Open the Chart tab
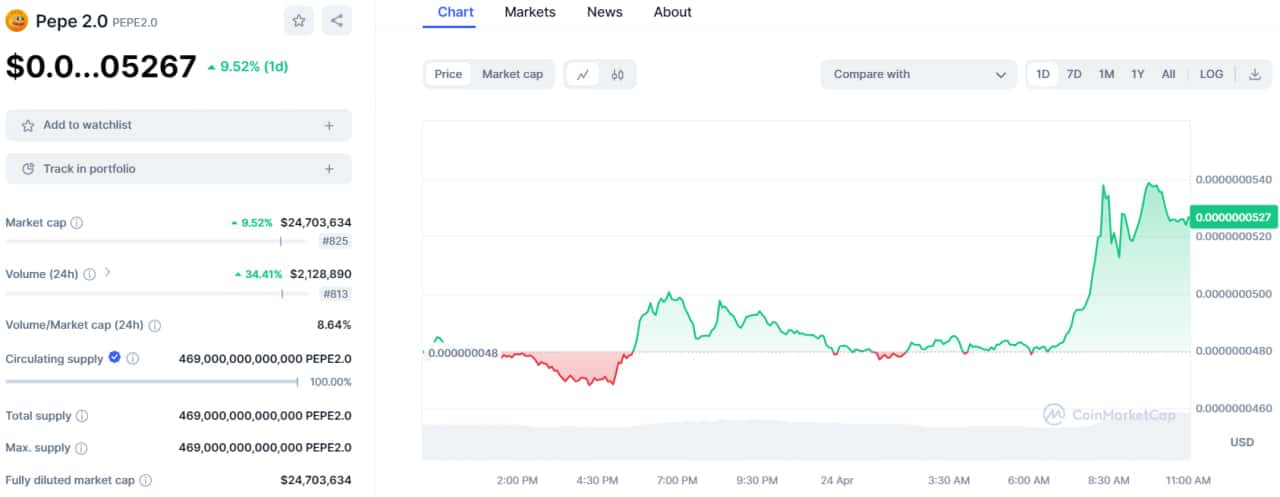Screen dimensions: 1280x497 [456, 12]
